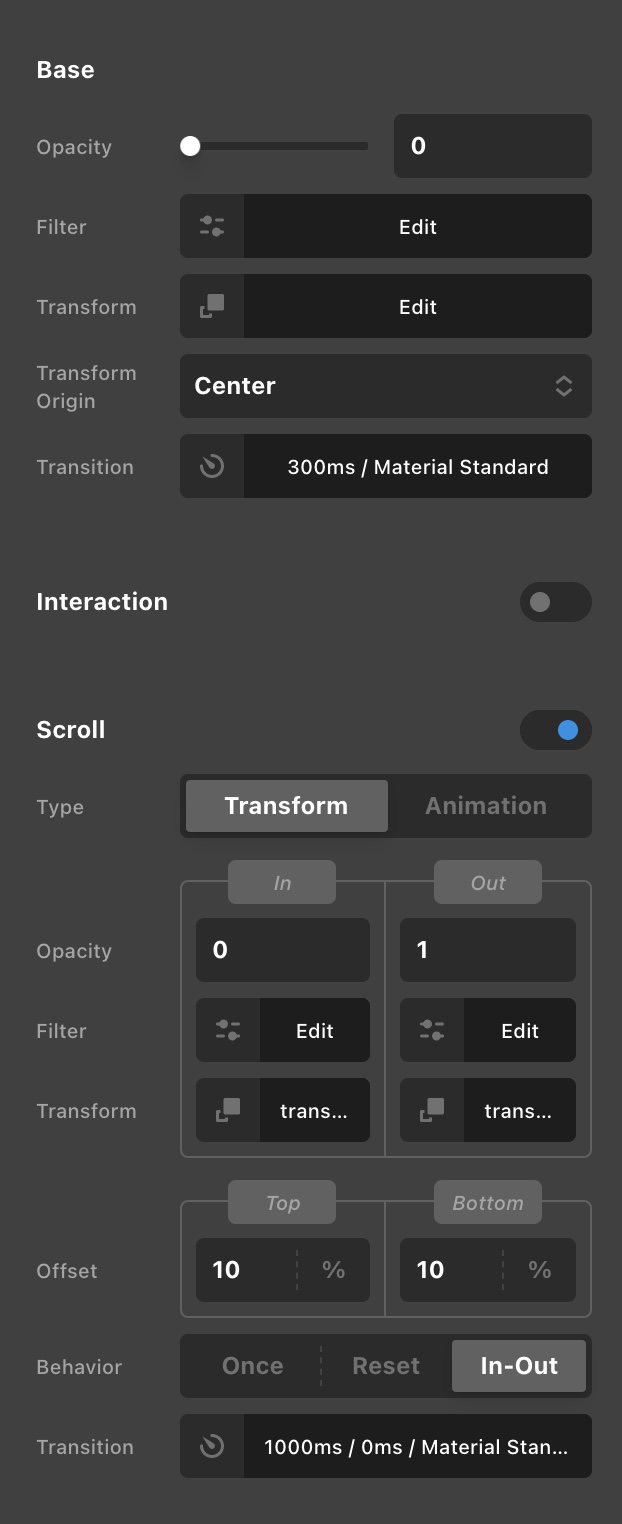Viewport: 622px width, 1524px height.
Task: Open the Top offset percent unit selector
Action: 333,1270
